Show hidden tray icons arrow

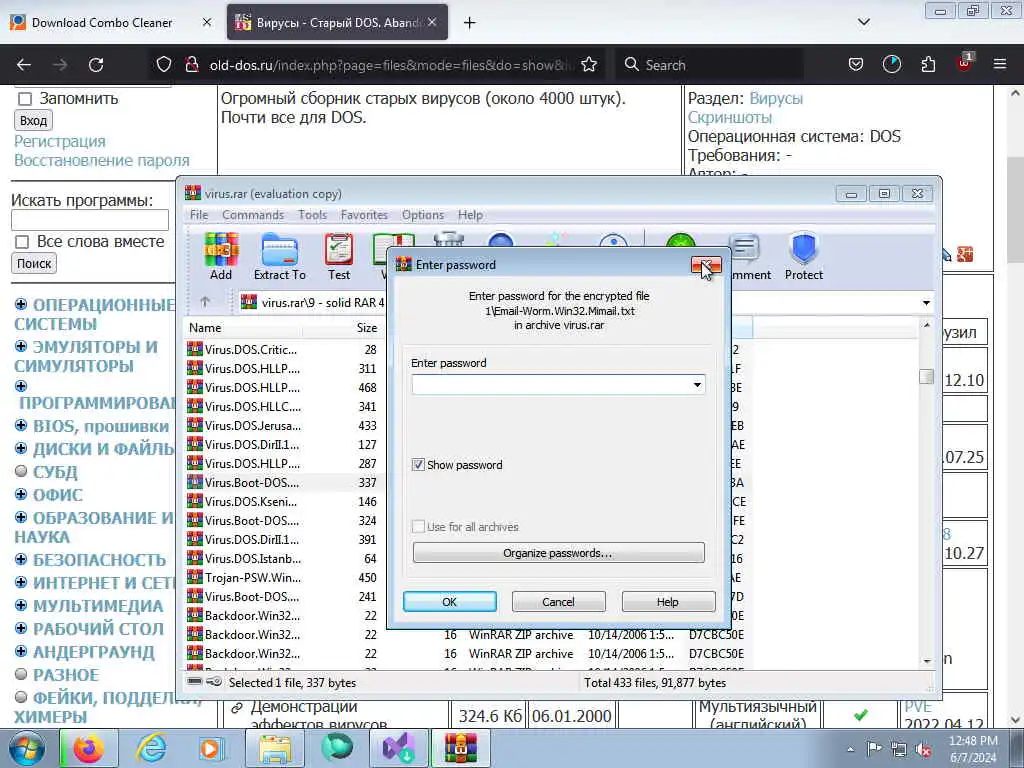(850, 749)
